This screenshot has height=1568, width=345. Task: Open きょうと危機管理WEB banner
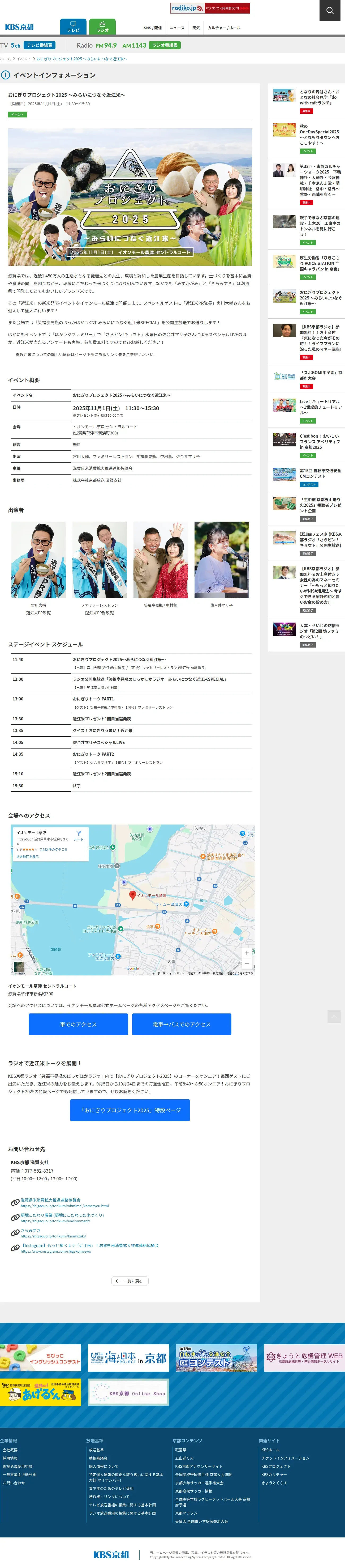304,1358
